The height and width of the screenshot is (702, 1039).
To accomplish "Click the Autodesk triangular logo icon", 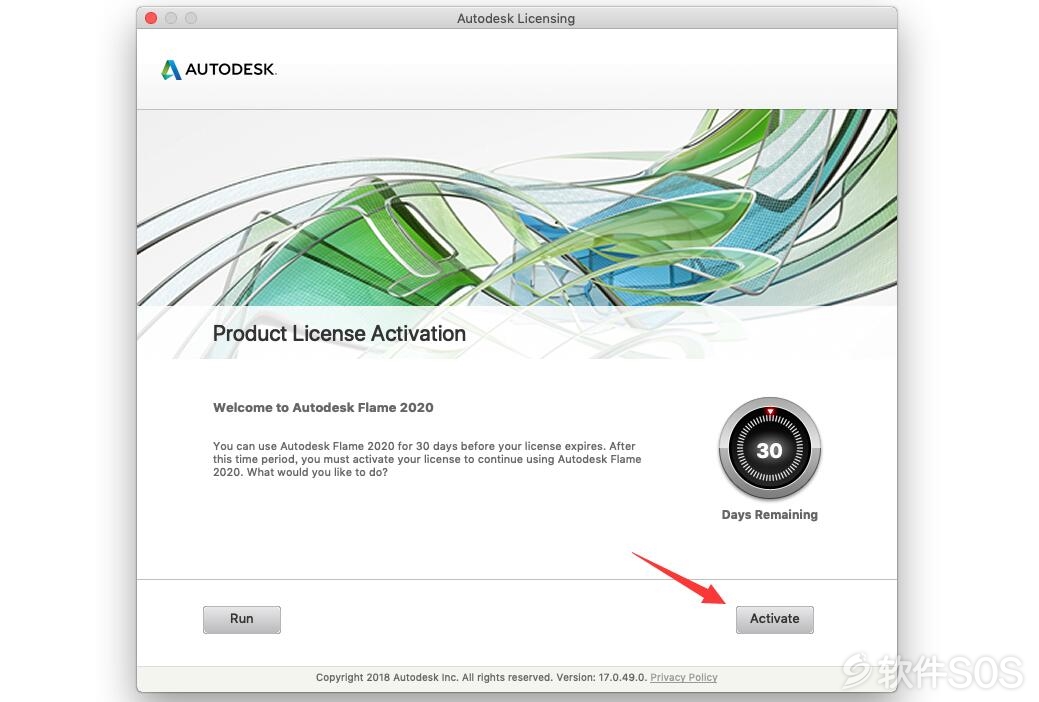I will tap(171, 70).
